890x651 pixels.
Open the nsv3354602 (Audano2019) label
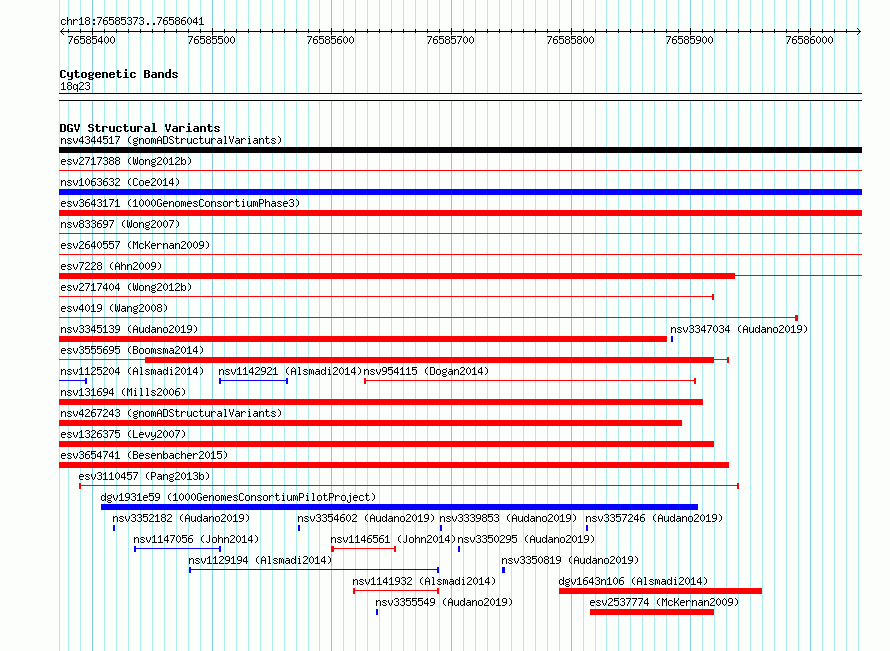pyautogui.click(x=366, y=518)
